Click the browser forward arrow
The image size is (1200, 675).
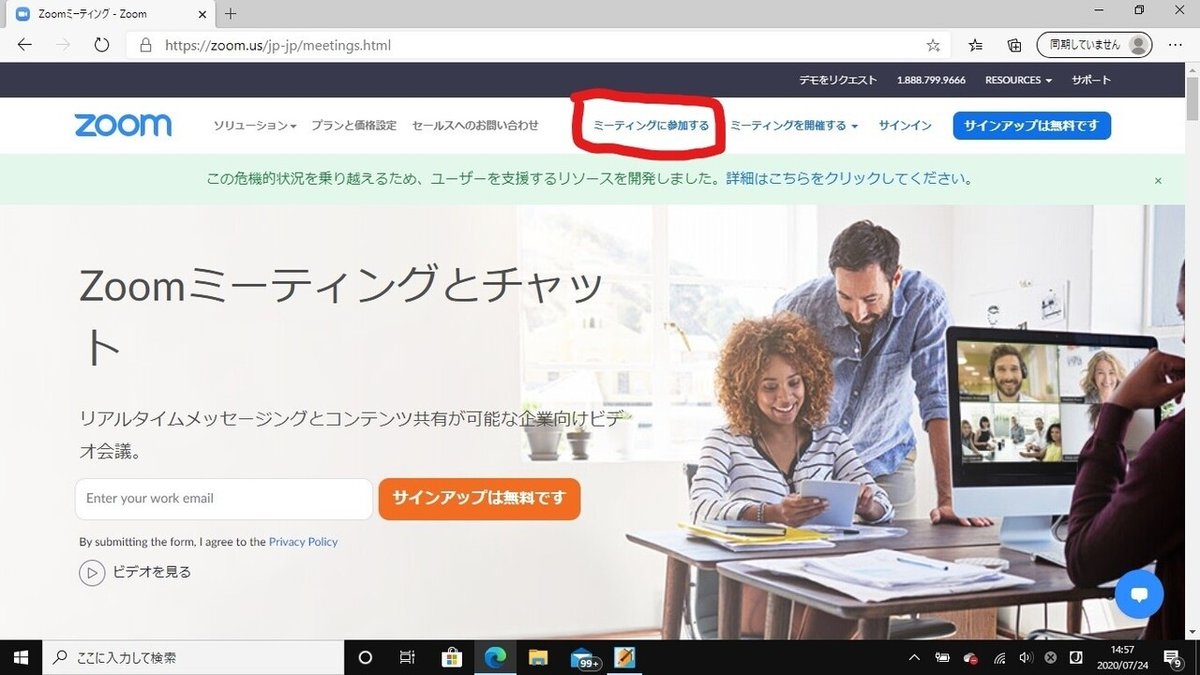point(63,45)
